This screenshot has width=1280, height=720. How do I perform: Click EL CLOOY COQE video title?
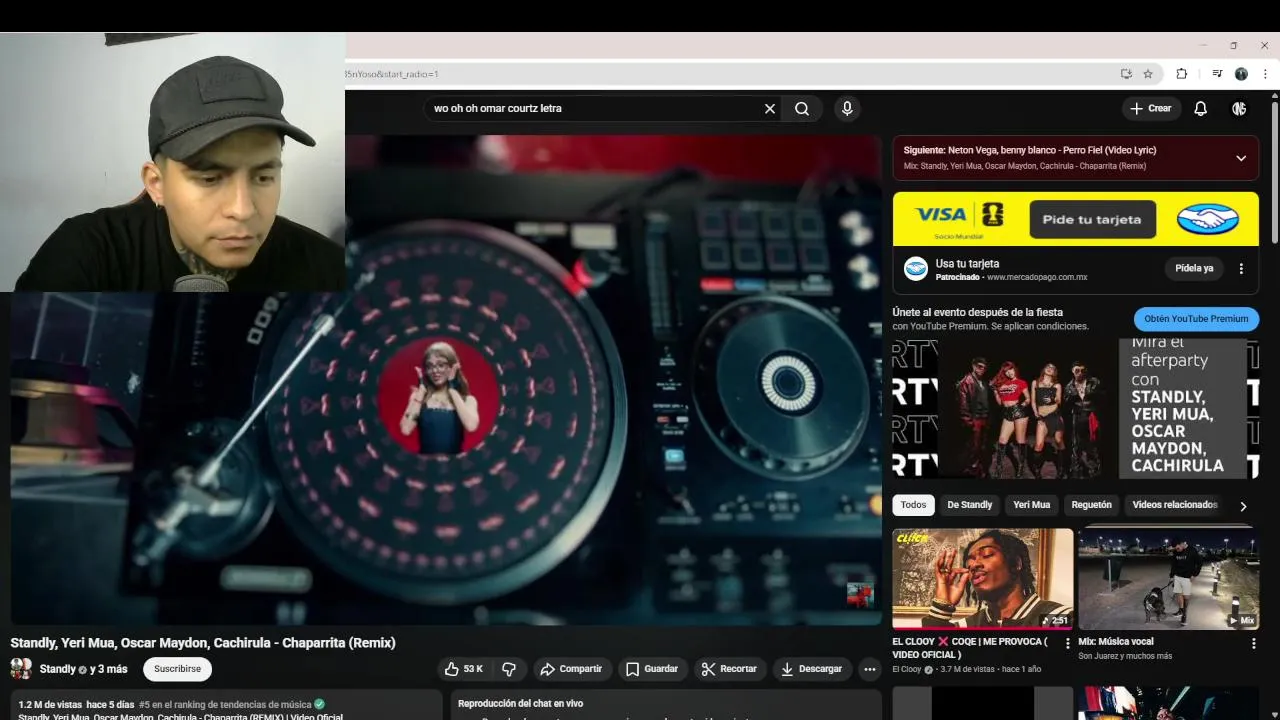coord(970,648)
